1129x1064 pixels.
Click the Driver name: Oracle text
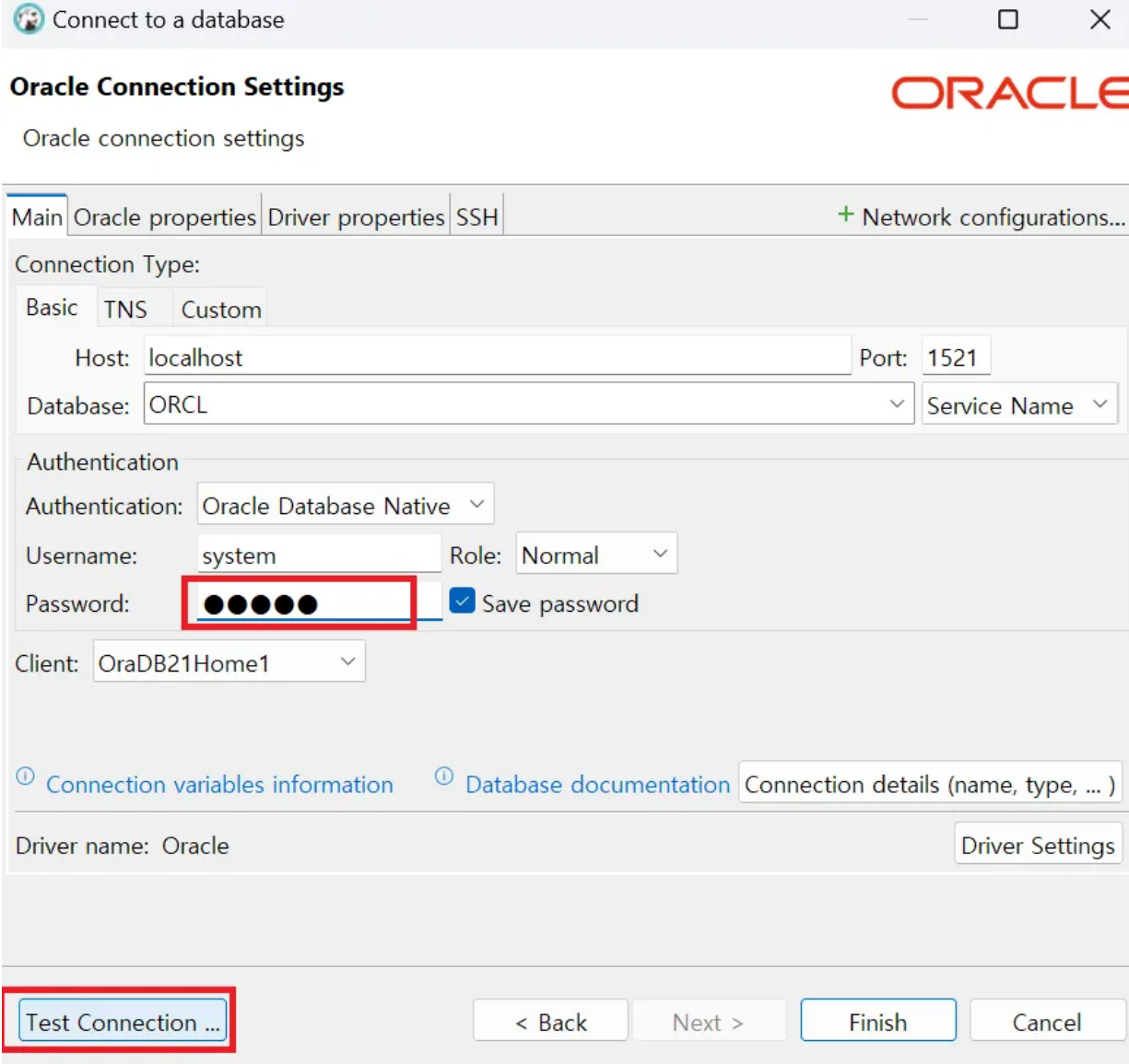(x=123, y=845)
